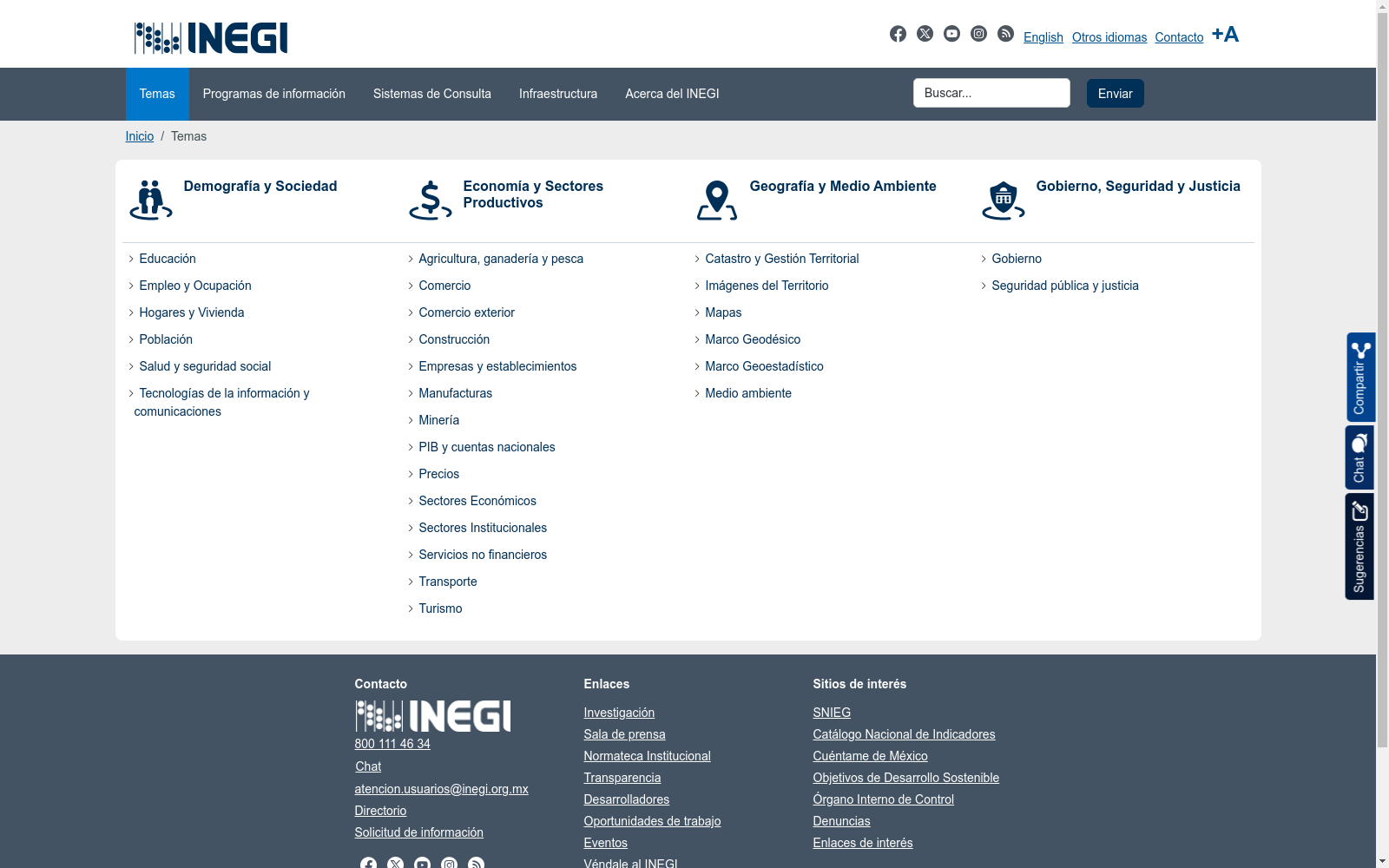
Task: Open the footer Facebook icon
Action: 368,863
